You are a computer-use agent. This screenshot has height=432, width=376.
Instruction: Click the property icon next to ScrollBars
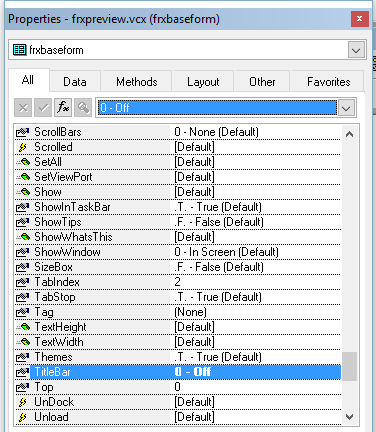(x=22, y=132)
